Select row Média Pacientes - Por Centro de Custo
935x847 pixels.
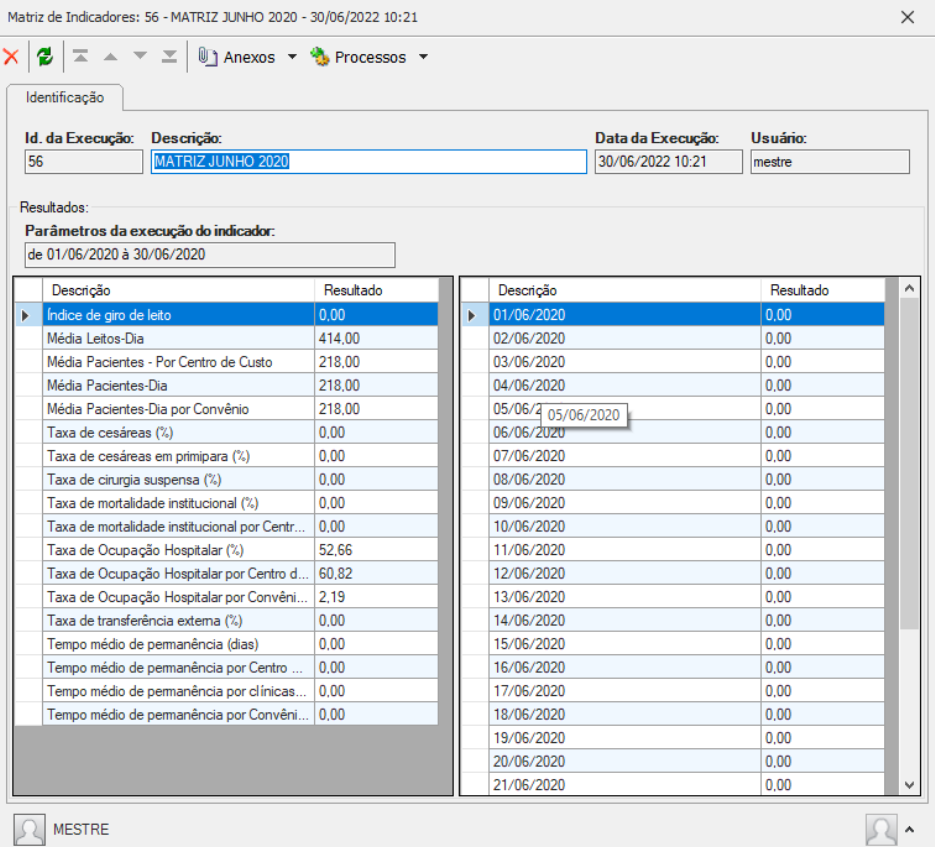pyautogui.click(x=227, y=362)
